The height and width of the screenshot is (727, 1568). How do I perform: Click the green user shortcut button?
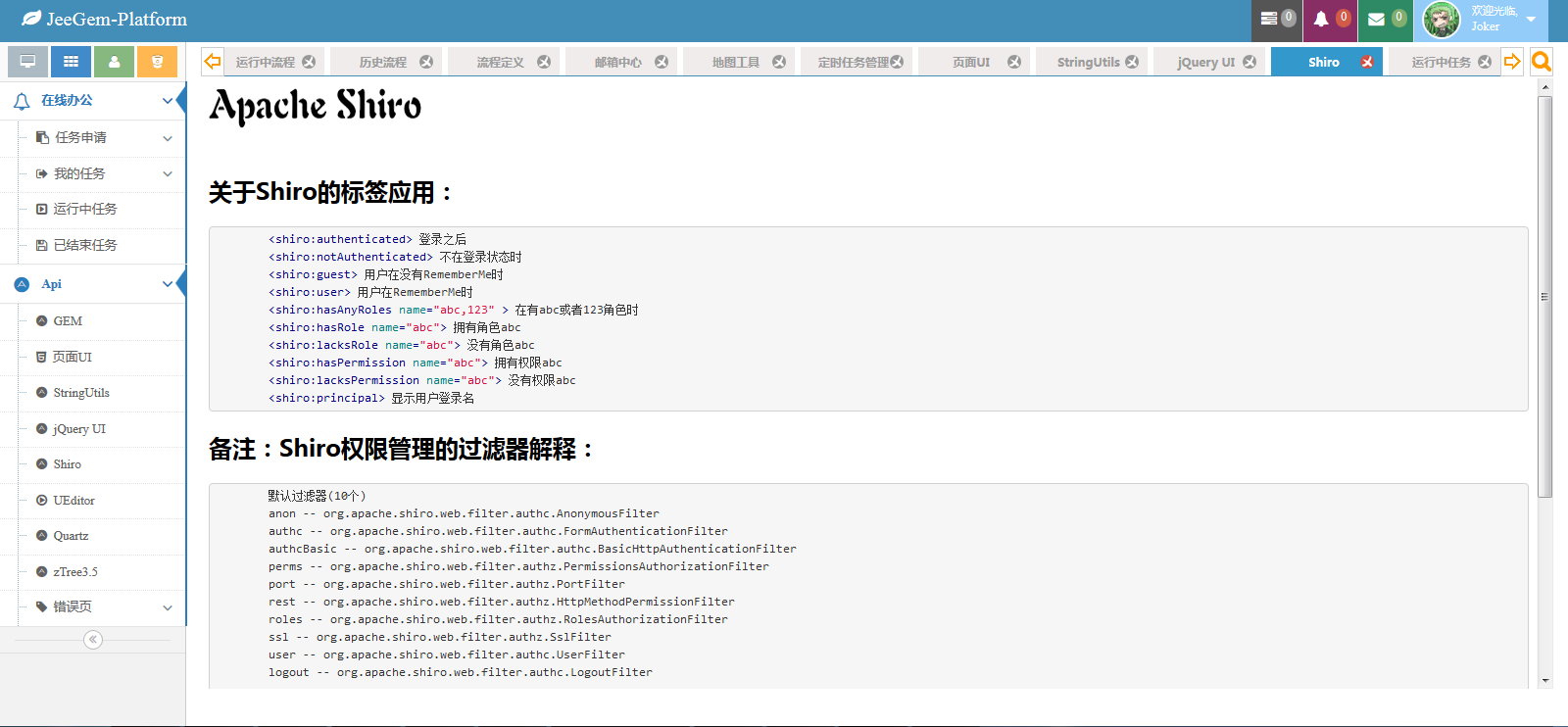[114, 62]
